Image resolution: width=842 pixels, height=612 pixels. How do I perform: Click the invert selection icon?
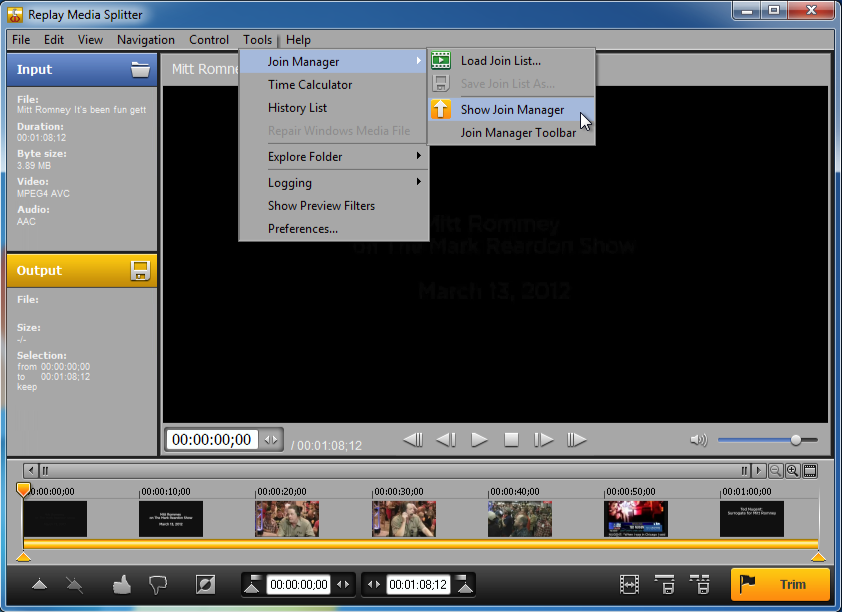pyautogui.click(x=205, y=584)
